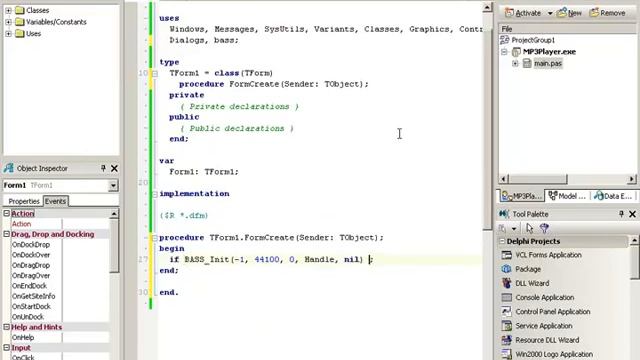This screenshot has height=360, width=640.
Task: Select the Console Application item
Action: (544, 298)
